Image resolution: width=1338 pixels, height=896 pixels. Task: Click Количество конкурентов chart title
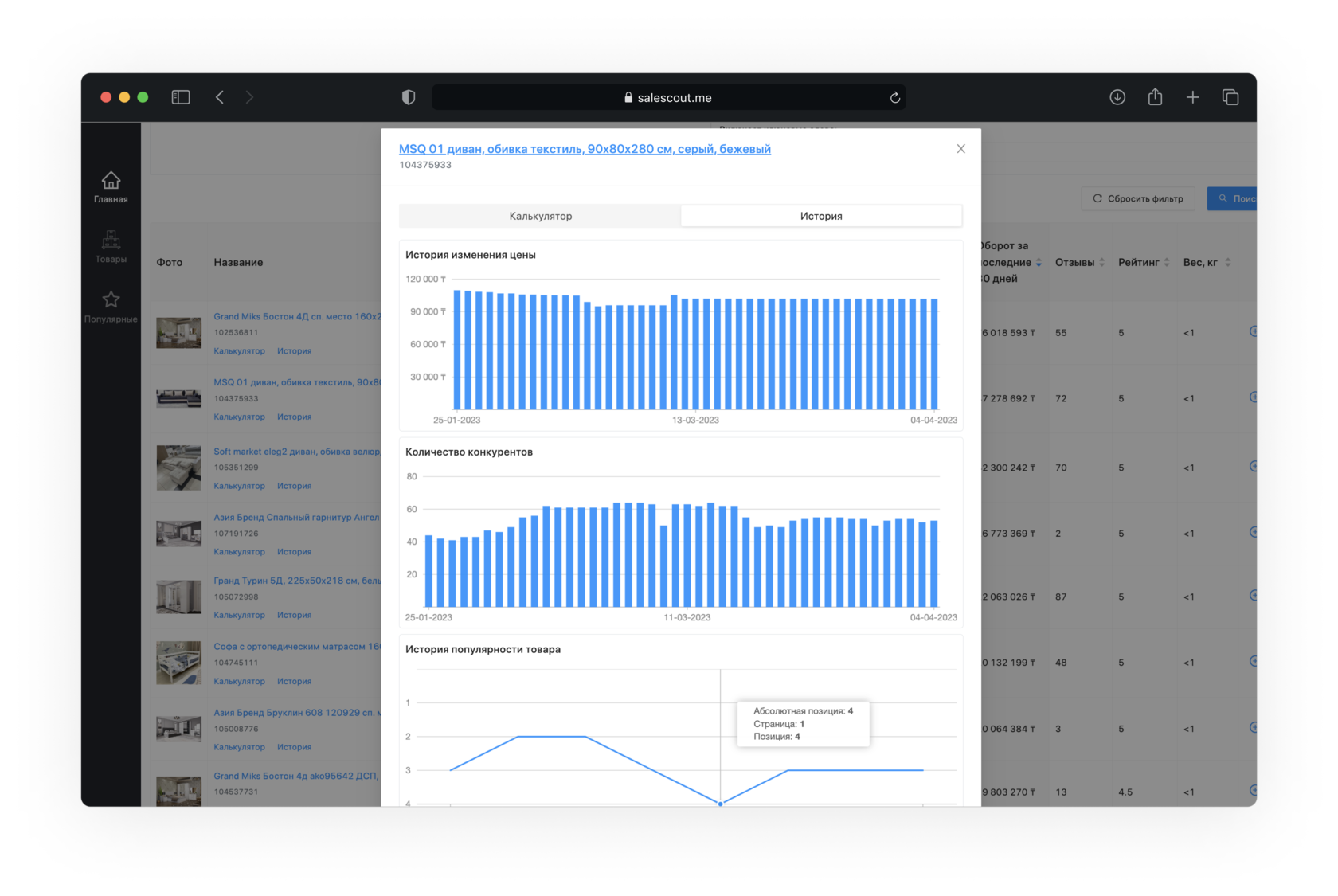click(x=469, y=452)
